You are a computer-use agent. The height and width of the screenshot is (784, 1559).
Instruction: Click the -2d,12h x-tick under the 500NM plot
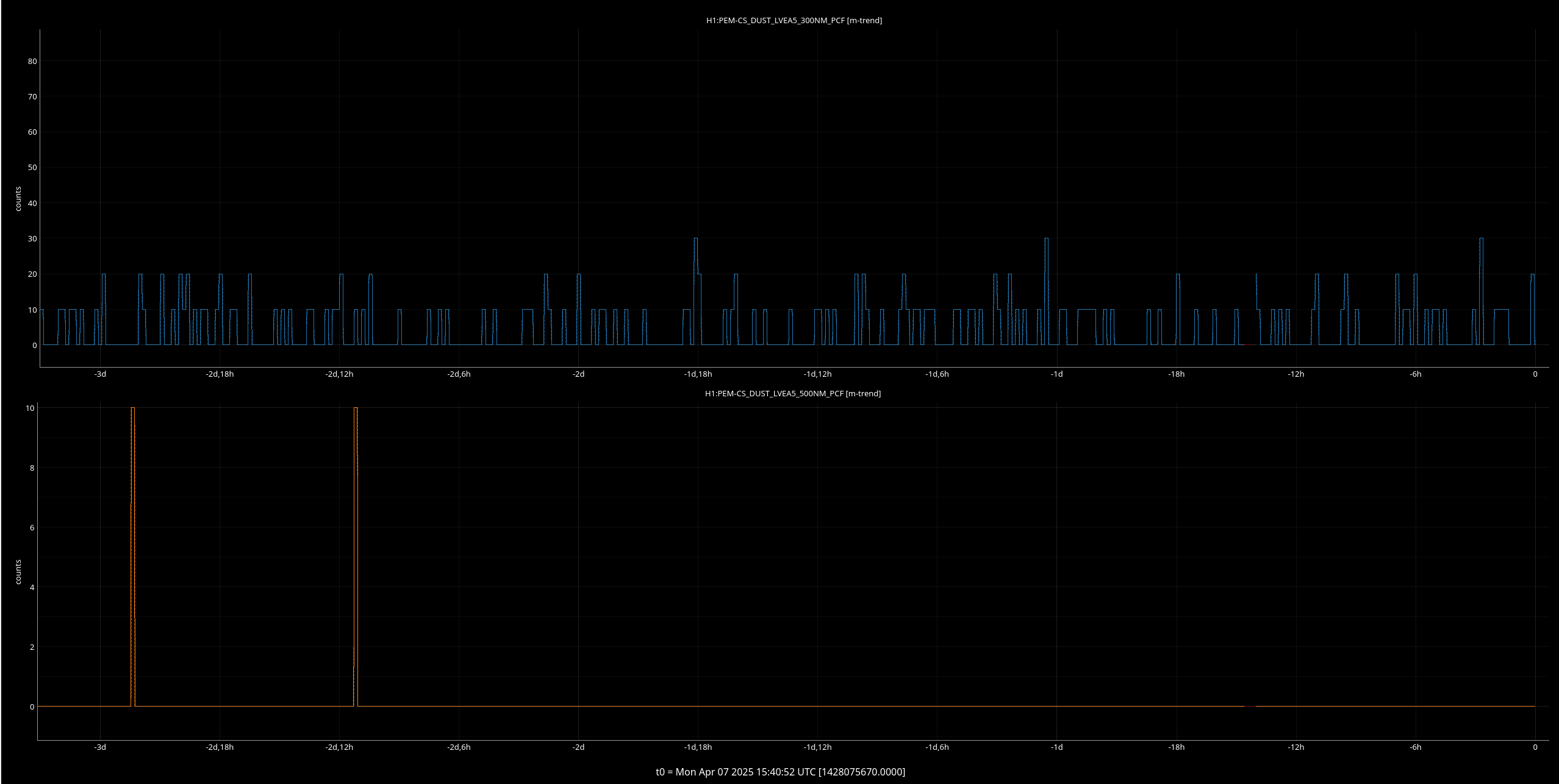339,747
